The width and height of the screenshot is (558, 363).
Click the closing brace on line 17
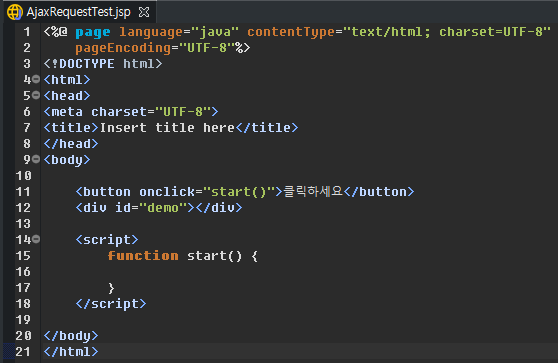coord(111,288)
